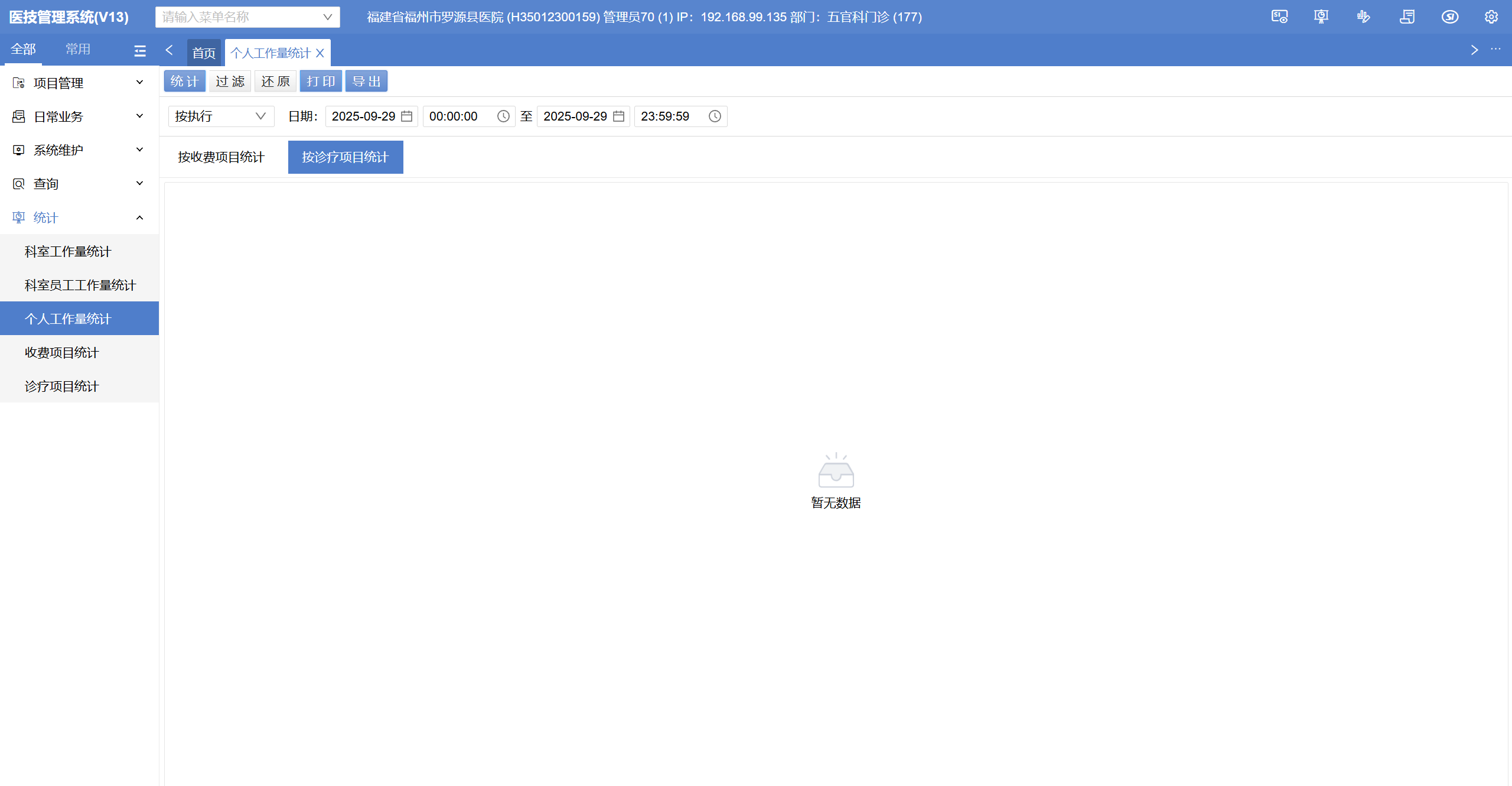The height and width of the screenshot is (786, 1512).
Task: Click the hand pointer icon in header
Action: pyautogui.click(x=1364, y=17)
